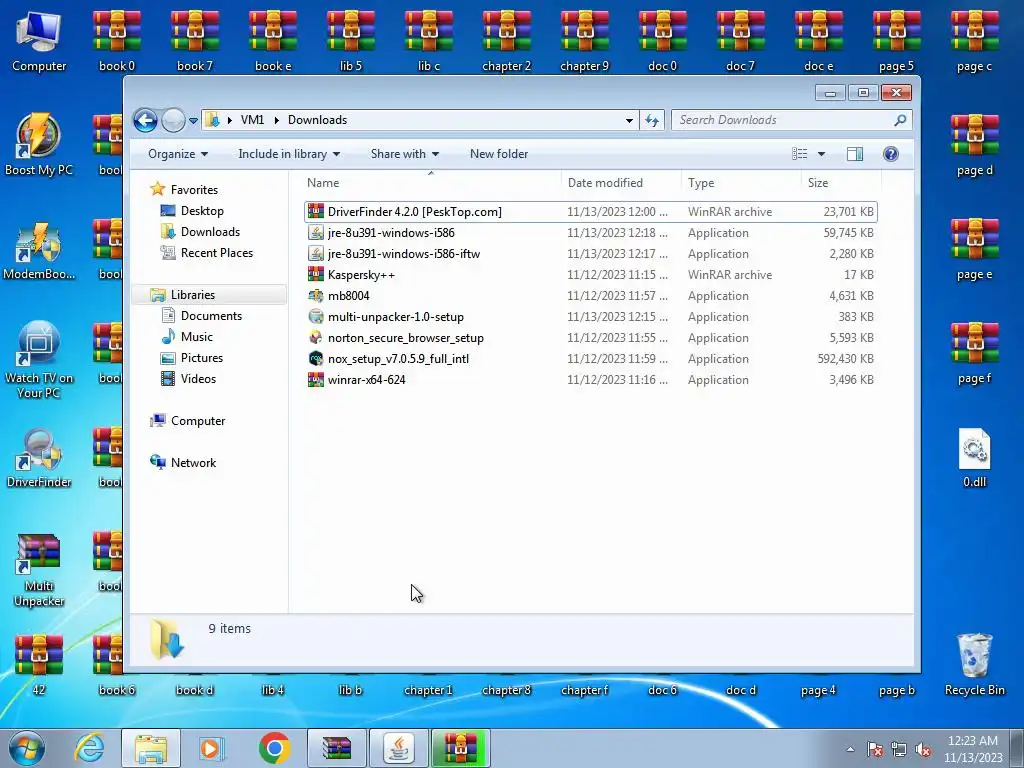Viewport: 1024px width, 768px height.
Task: Select Desktop under Favorites
Action: point(202,211)
